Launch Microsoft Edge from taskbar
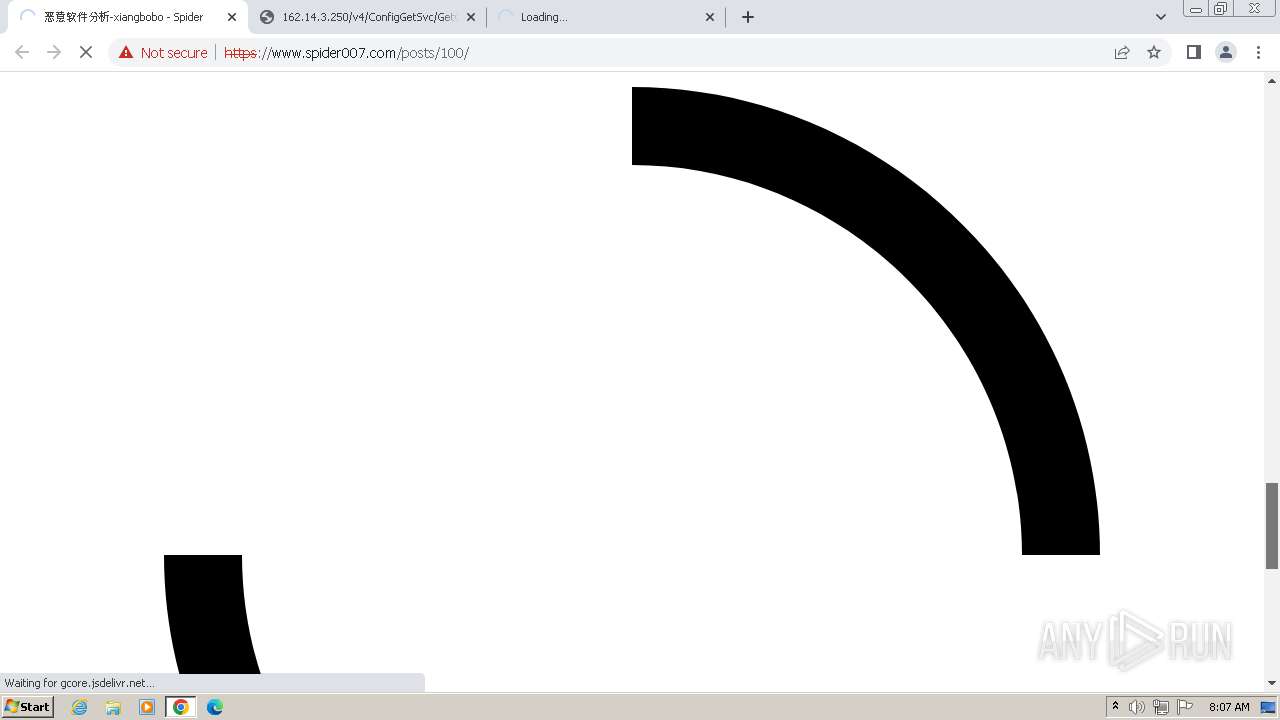The width and height of the screenshot is (1280, 720). [214, 707]
